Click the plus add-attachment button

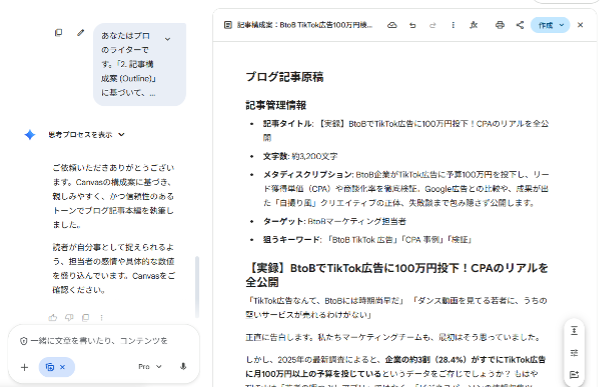tap(24, 367)
